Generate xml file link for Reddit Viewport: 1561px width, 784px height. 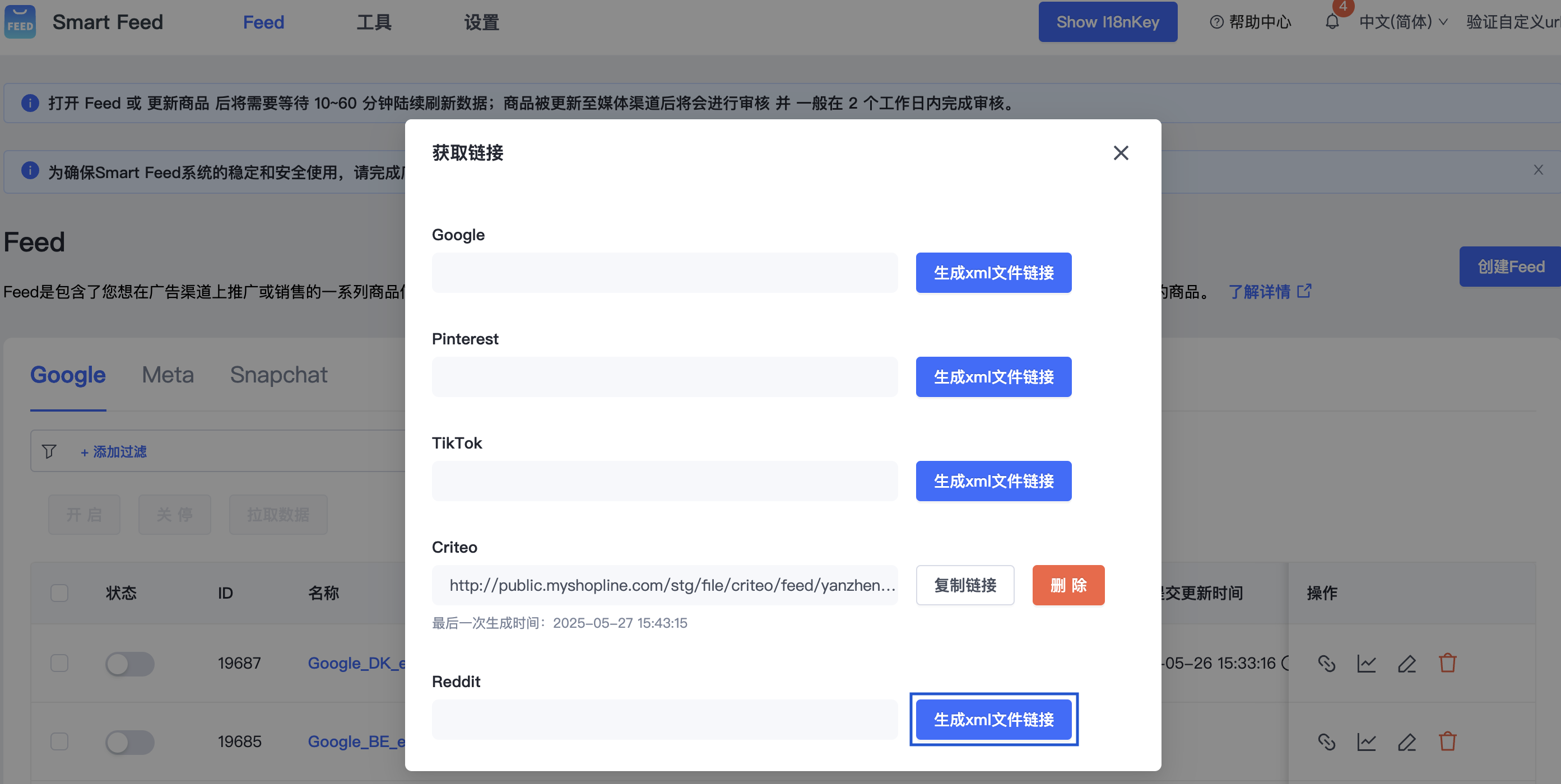[993, 719]
